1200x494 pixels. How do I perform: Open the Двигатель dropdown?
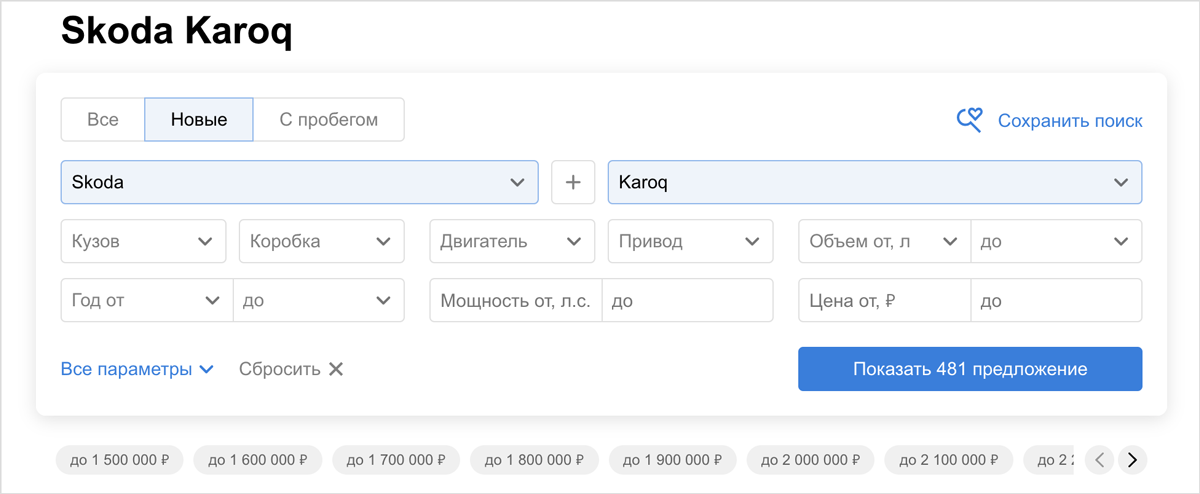coord(512,242)
